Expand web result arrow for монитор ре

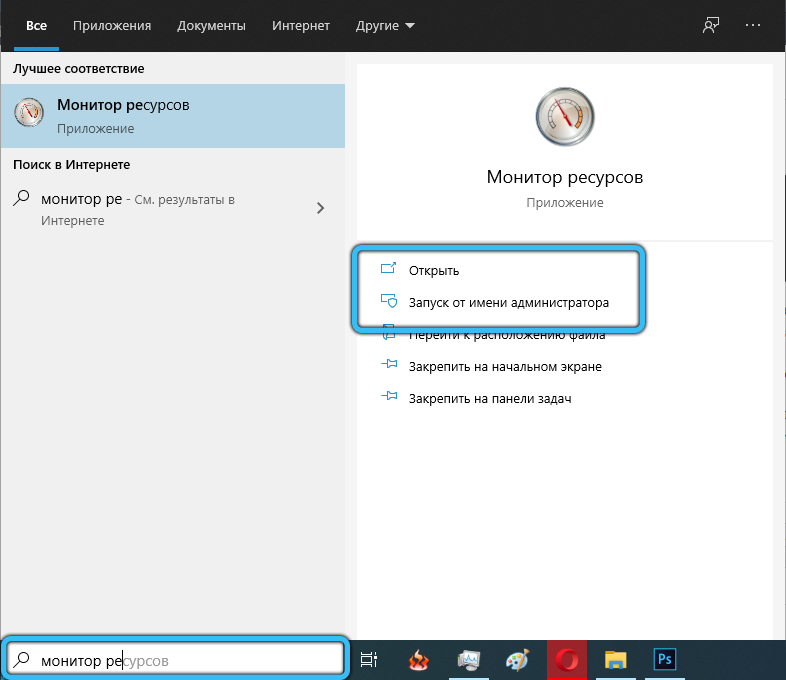click(x=320, y=208)
